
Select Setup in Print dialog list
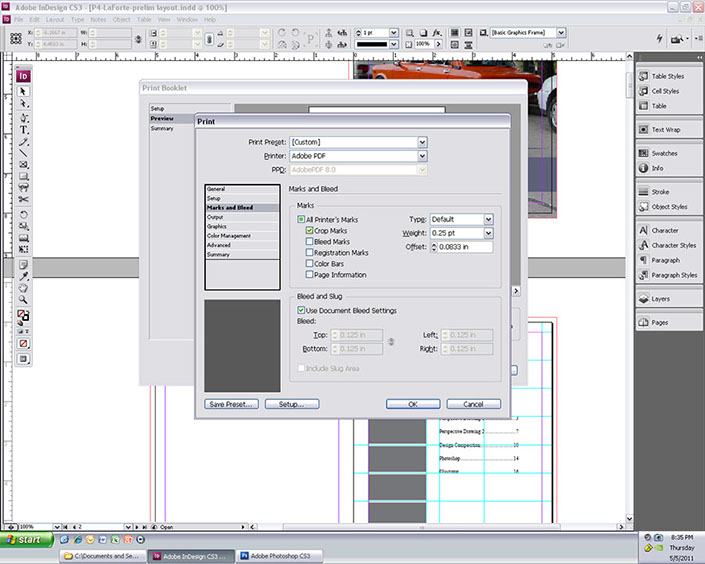click(x=242, y=198)
